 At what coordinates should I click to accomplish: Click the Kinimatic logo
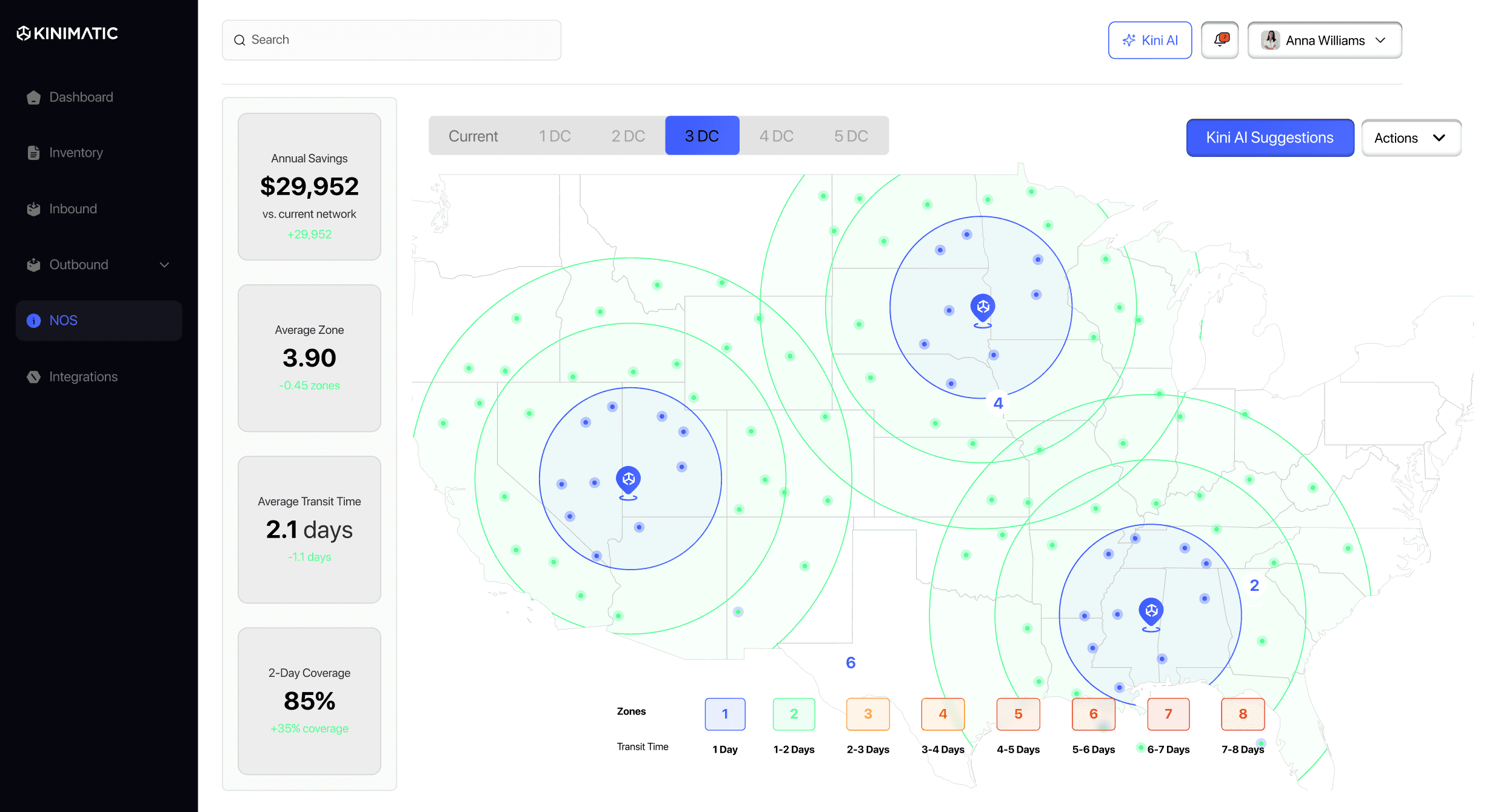coord(67,33)
